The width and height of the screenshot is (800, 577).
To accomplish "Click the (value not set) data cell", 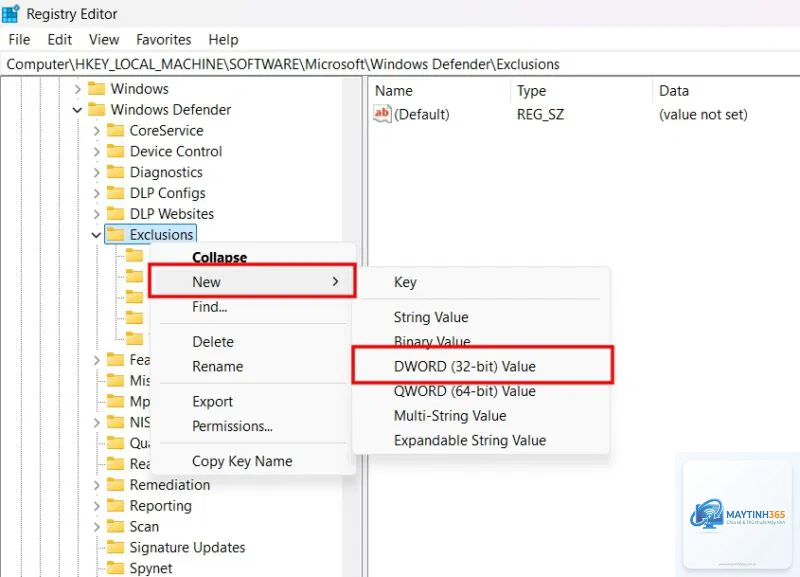I will [x=703, y=114].
